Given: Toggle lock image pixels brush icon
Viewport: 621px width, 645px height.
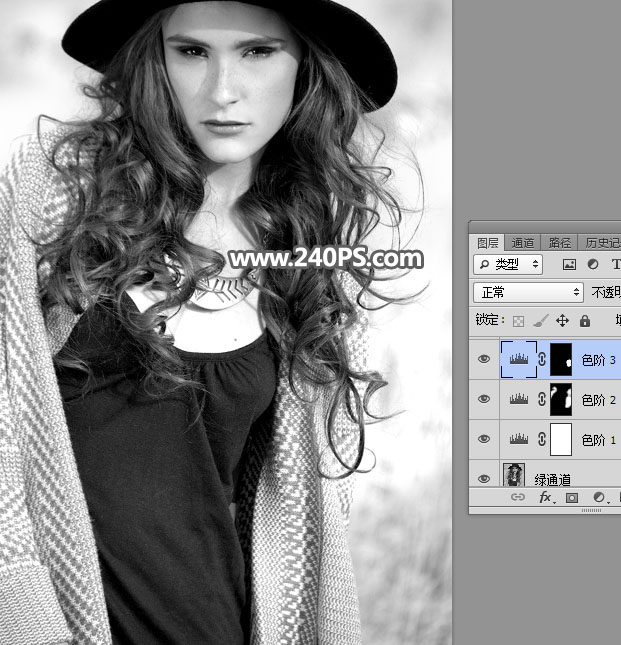Looking at the screenshot, I should [x=541, y=321].
